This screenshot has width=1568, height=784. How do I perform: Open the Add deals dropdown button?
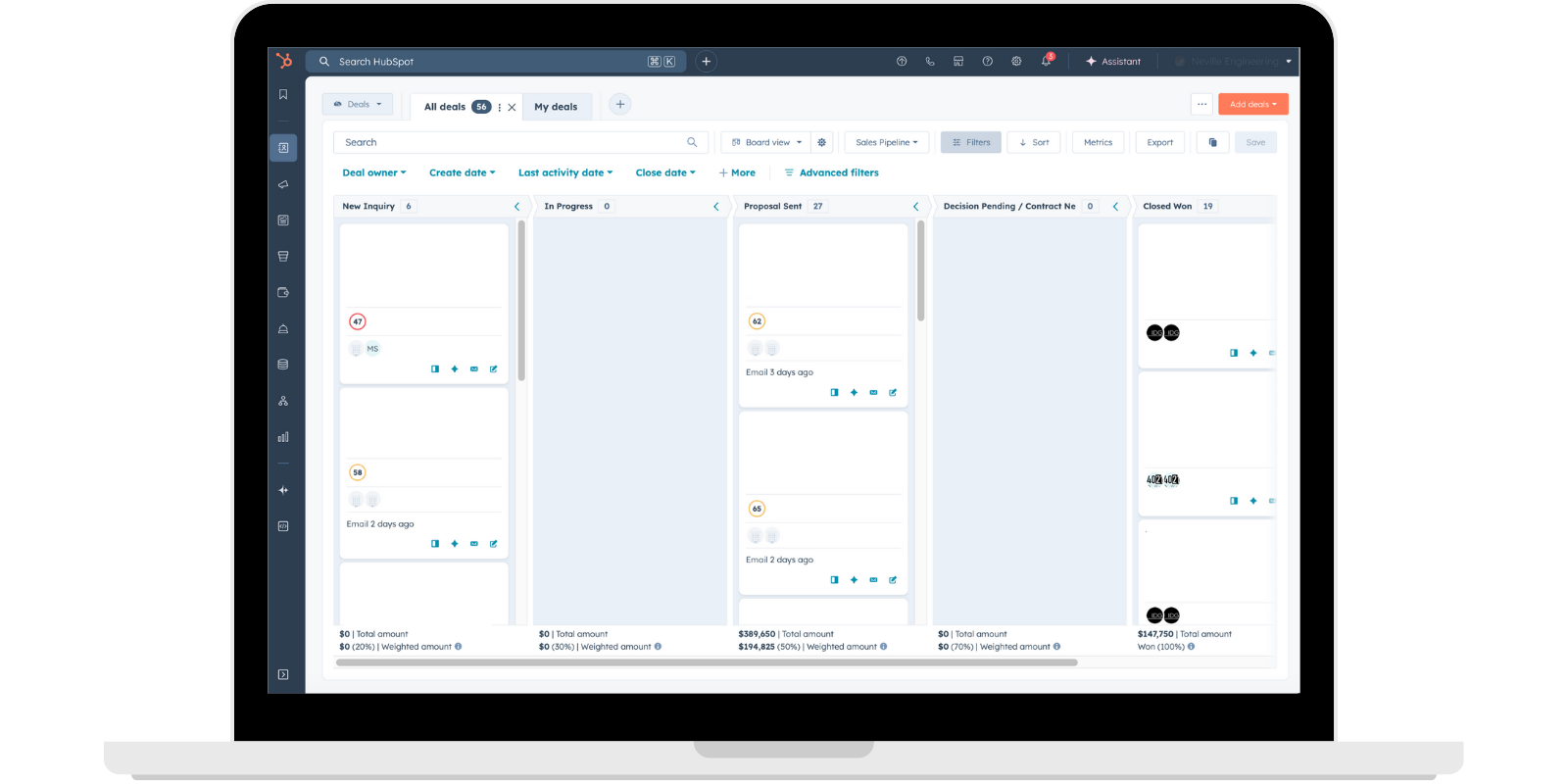click(1253, 104)
